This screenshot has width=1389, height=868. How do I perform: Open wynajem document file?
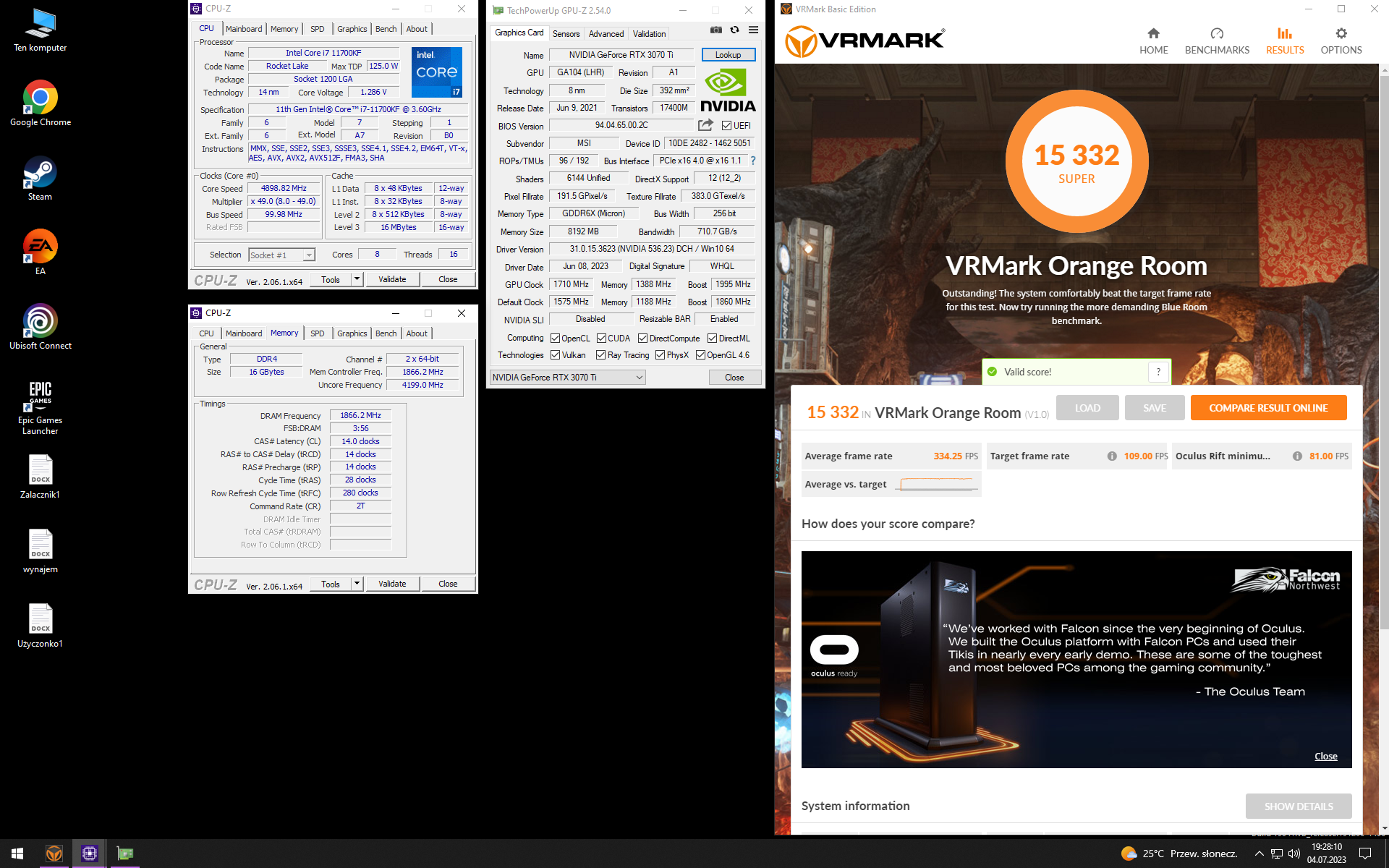coord(40,551)
